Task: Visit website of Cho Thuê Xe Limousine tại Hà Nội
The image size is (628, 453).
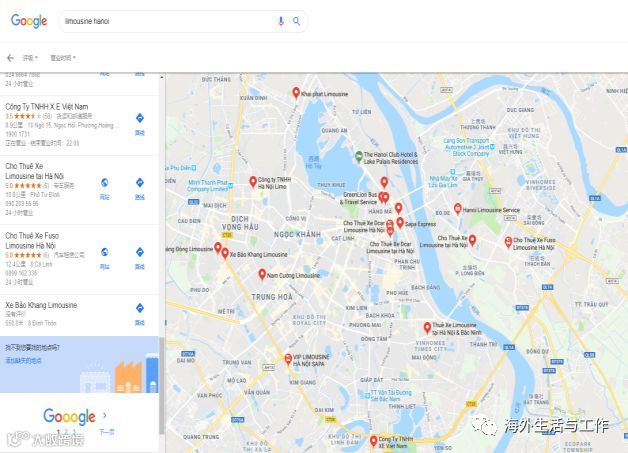Action: point(105,188)
